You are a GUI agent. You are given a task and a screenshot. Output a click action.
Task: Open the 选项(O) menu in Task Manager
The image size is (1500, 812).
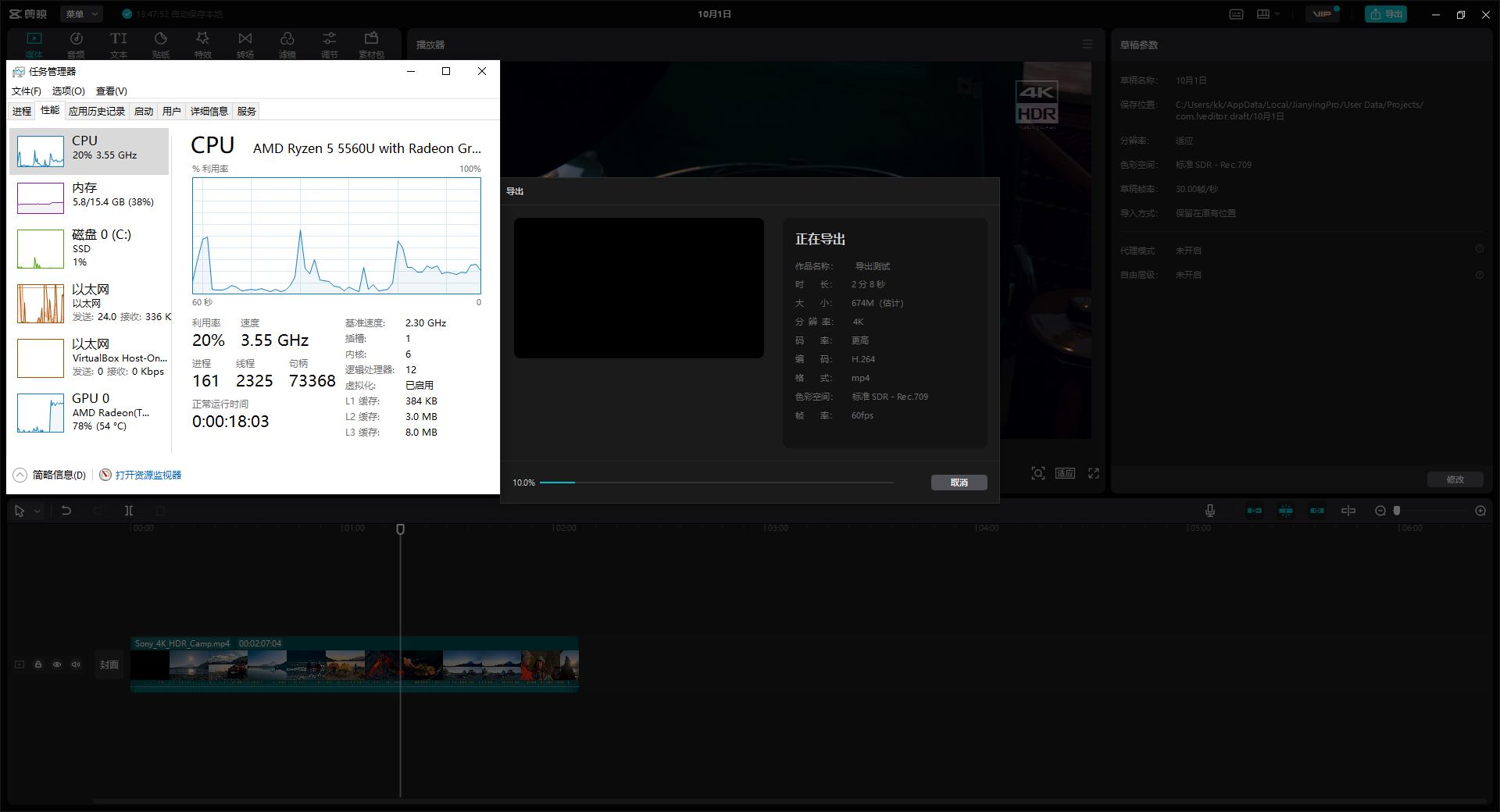pos(68,91)
